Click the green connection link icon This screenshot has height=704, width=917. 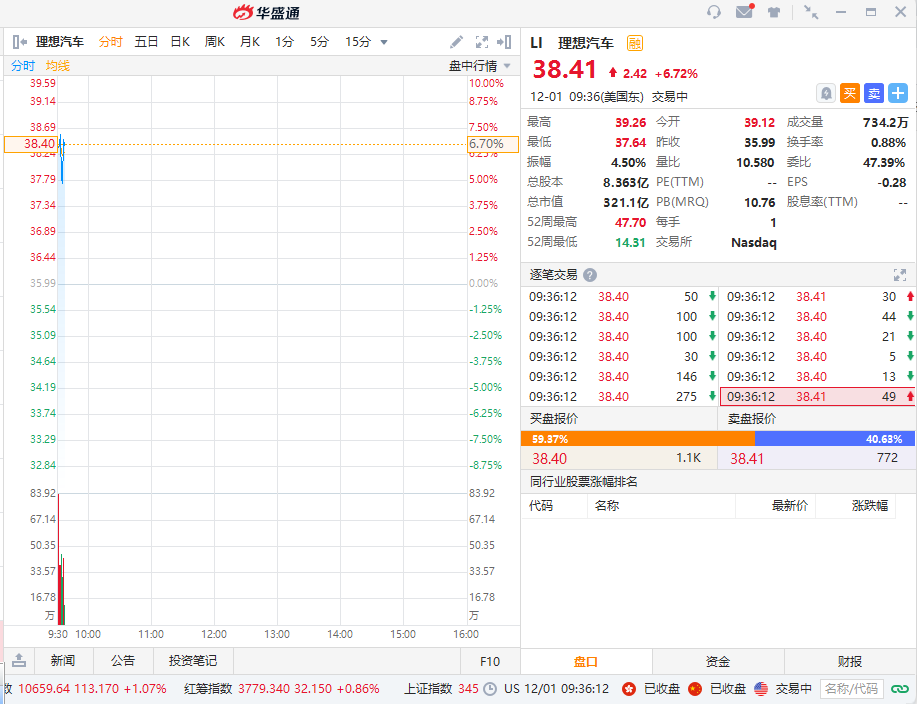pyautogui.click(x=899, y=689)
